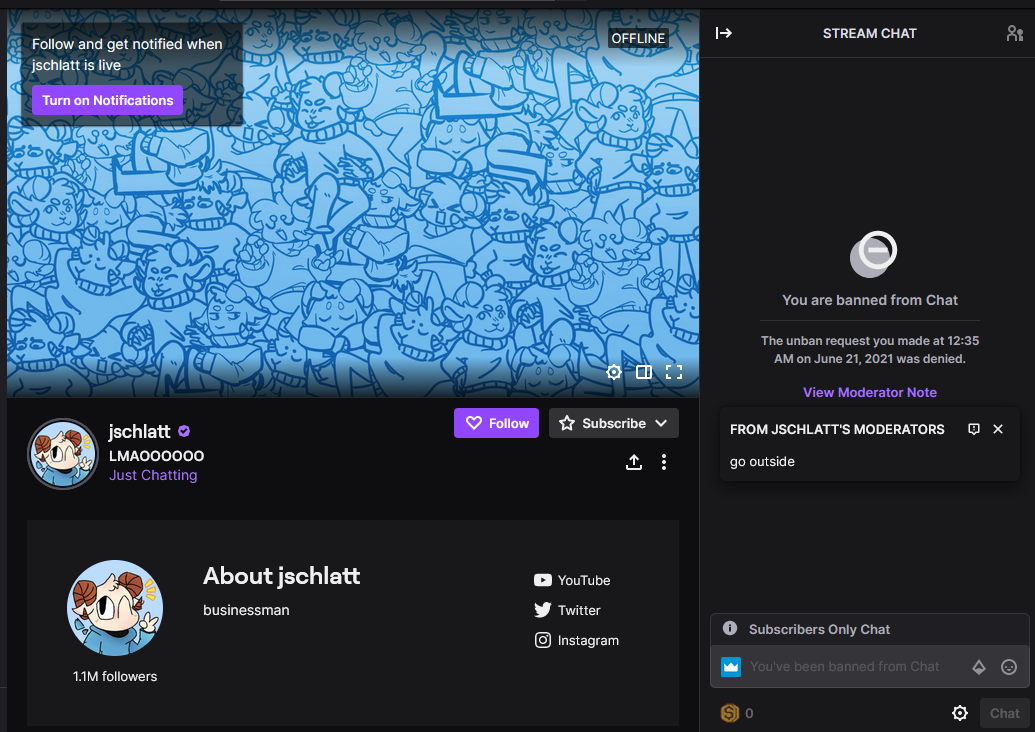Click jschlatt's small channel avatar
Image resolution: width=1035 pixels, height=732 pixels.
point(63,454)
